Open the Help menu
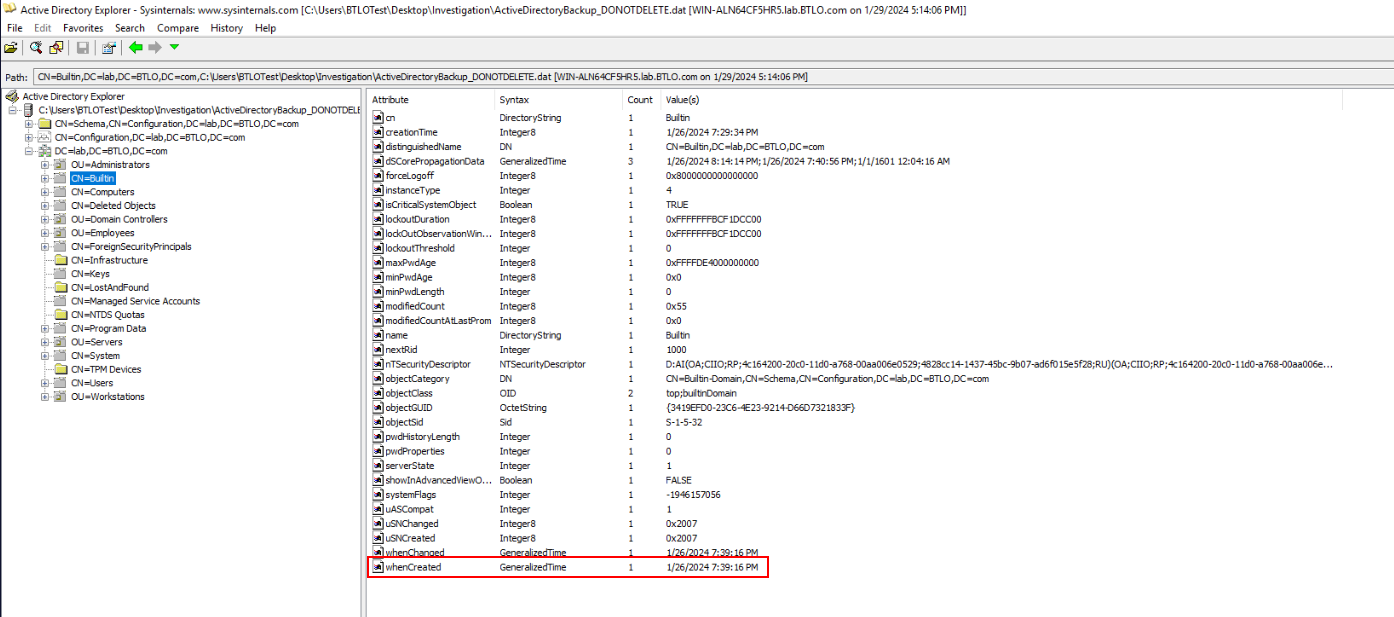 click(x=265, y=28)
